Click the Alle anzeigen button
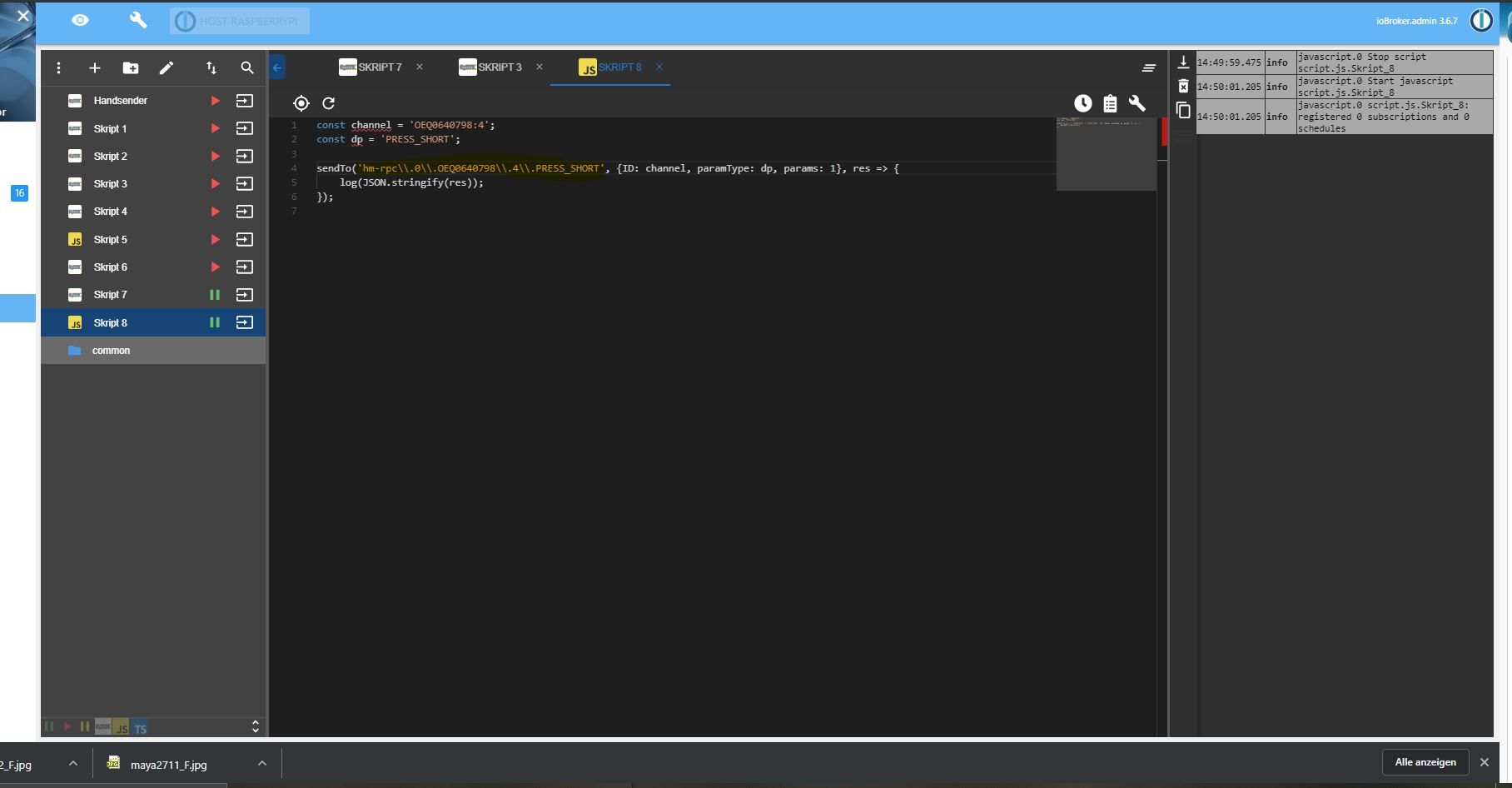This screenshot has height=788, width=1512. pos(1425,762)
